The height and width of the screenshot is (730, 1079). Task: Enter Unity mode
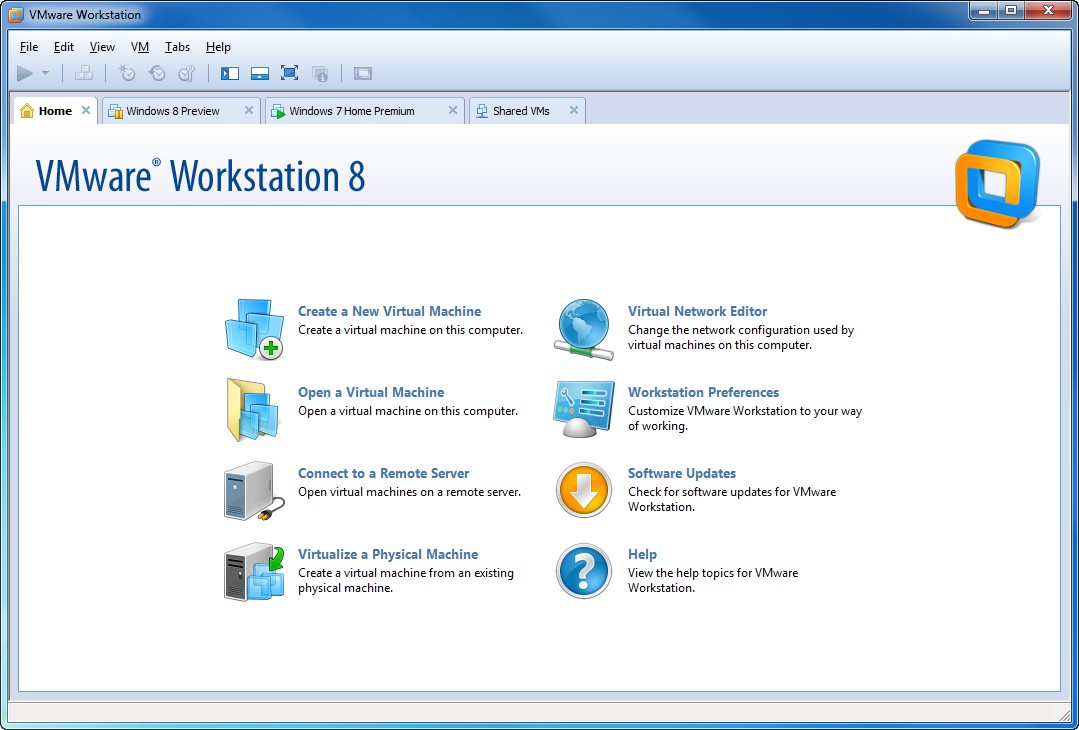click(x=320, y=73)
